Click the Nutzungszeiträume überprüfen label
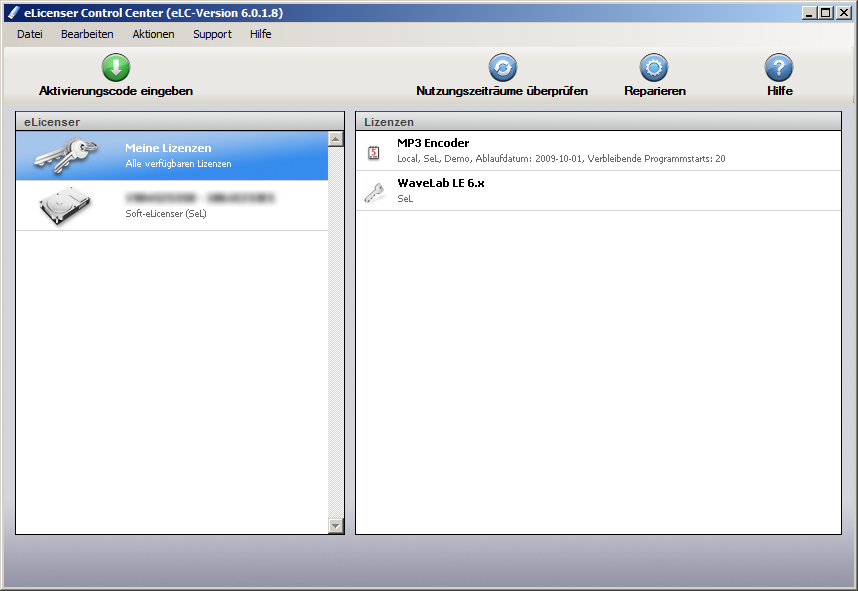Image resolution: width=858 pixels, height=591 pixels. click(x=502, y=91)
